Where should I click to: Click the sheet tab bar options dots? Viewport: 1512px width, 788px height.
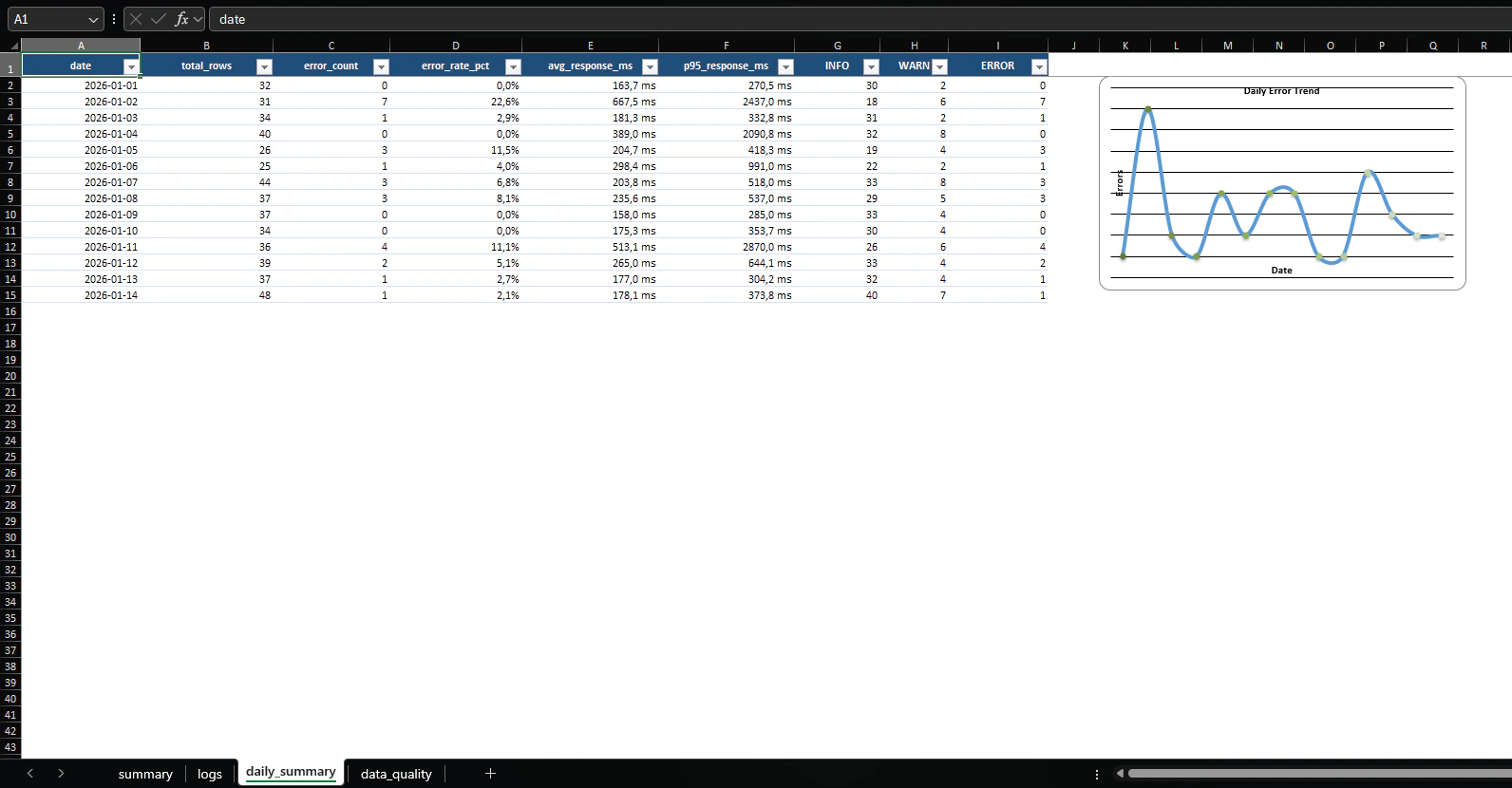(1097, 774)
